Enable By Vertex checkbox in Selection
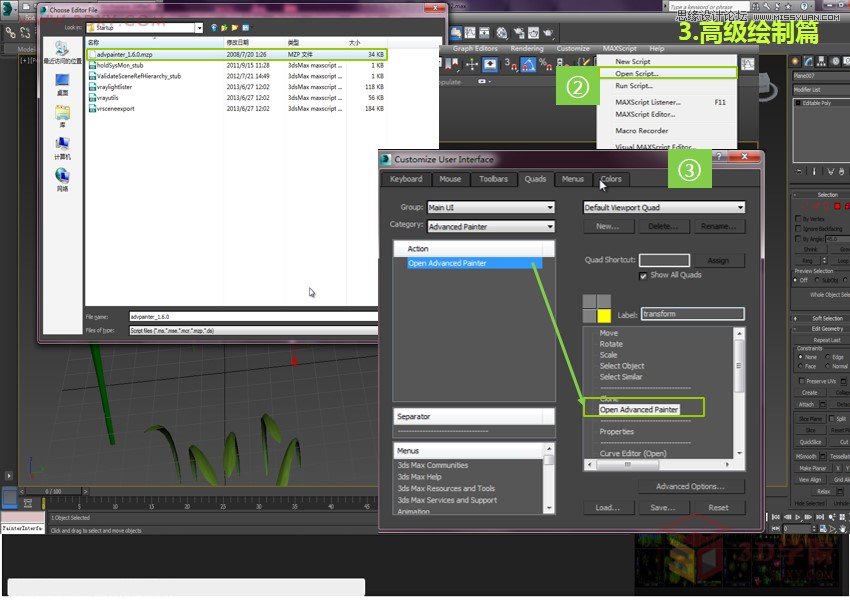This screenshot has width=850, height=600. tap(798, 218)
